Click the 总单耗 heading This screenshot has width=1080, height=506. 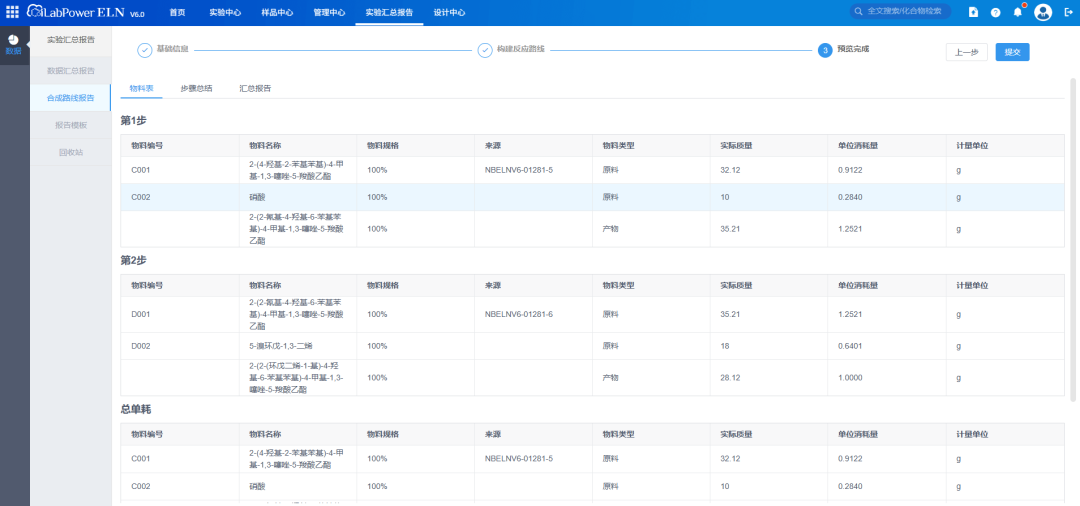[x=136, y=409]
